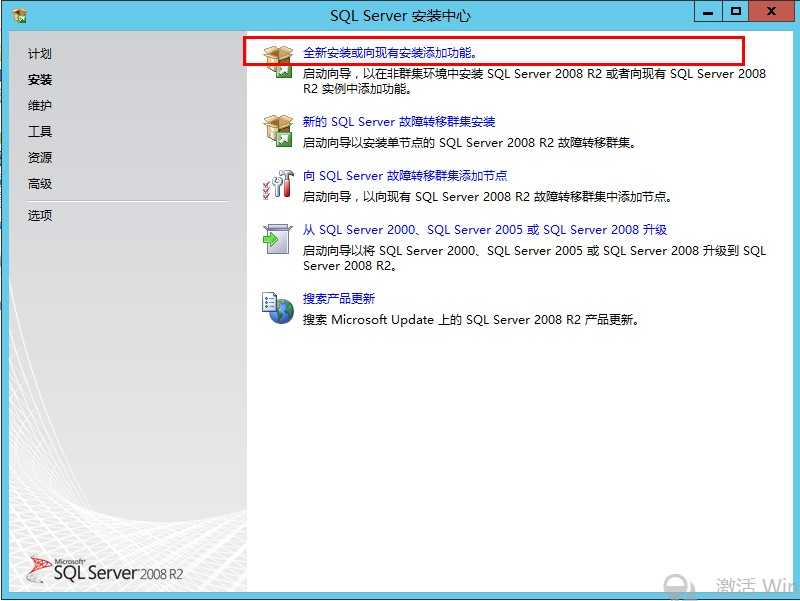Open 向 SQL Server 故障转移群集添加节点 link
Viewport: 800px width, 601px height.
point(405,176)
